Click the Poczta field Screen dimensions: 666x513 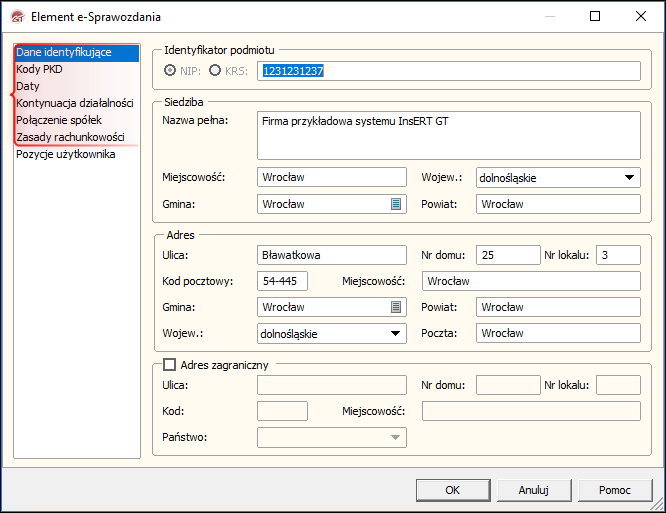click(x=558, y=333)
